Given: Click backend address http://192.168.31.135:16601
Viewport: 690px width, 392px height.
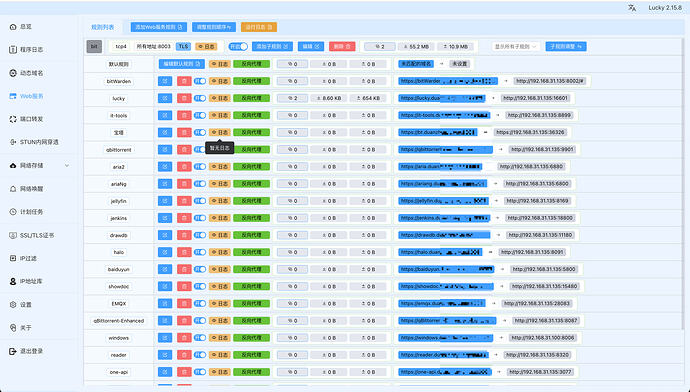Looking at the screenshot, I should point(536,98).
